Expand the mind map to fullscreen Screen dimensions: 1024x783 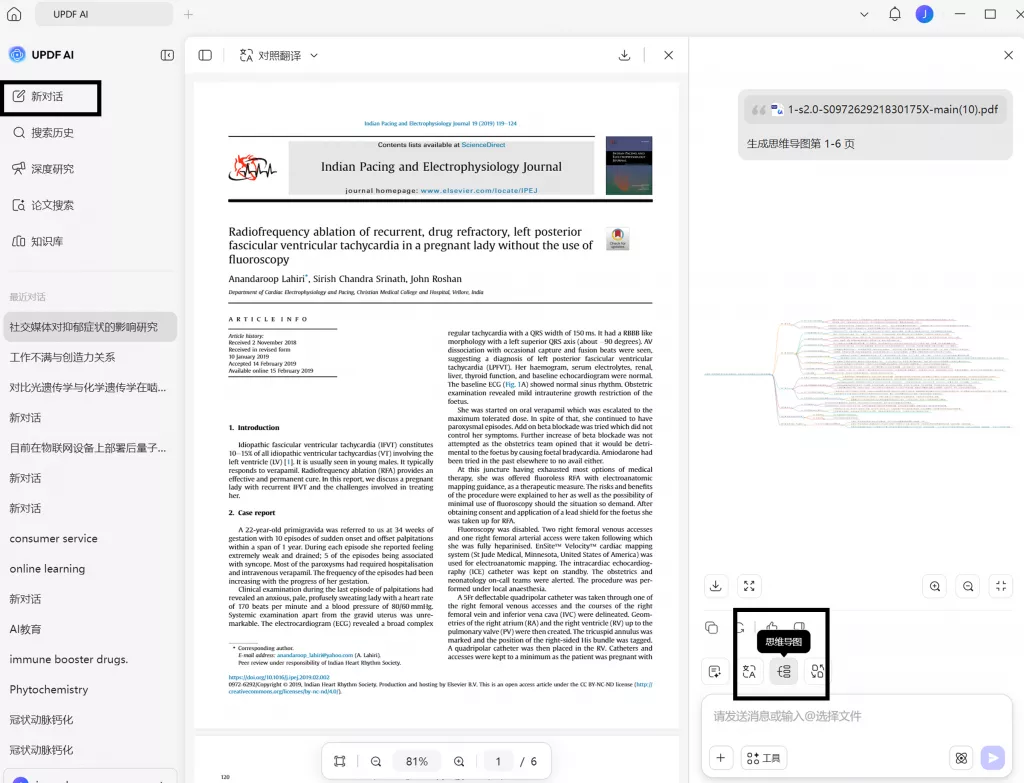pyautogui.click(x=749, y=586)
